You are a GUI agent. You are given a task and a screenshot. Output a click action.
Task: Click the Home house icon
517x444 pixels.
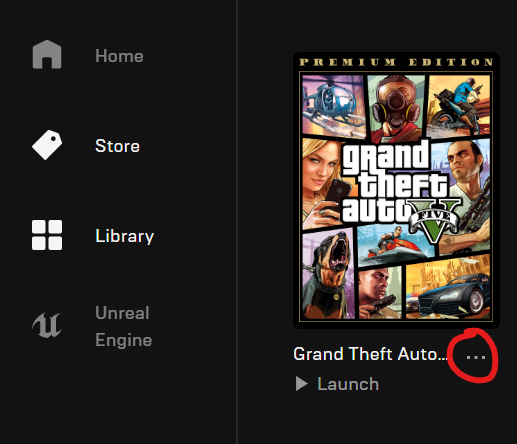pyautogui.click(x=47, y=54)
